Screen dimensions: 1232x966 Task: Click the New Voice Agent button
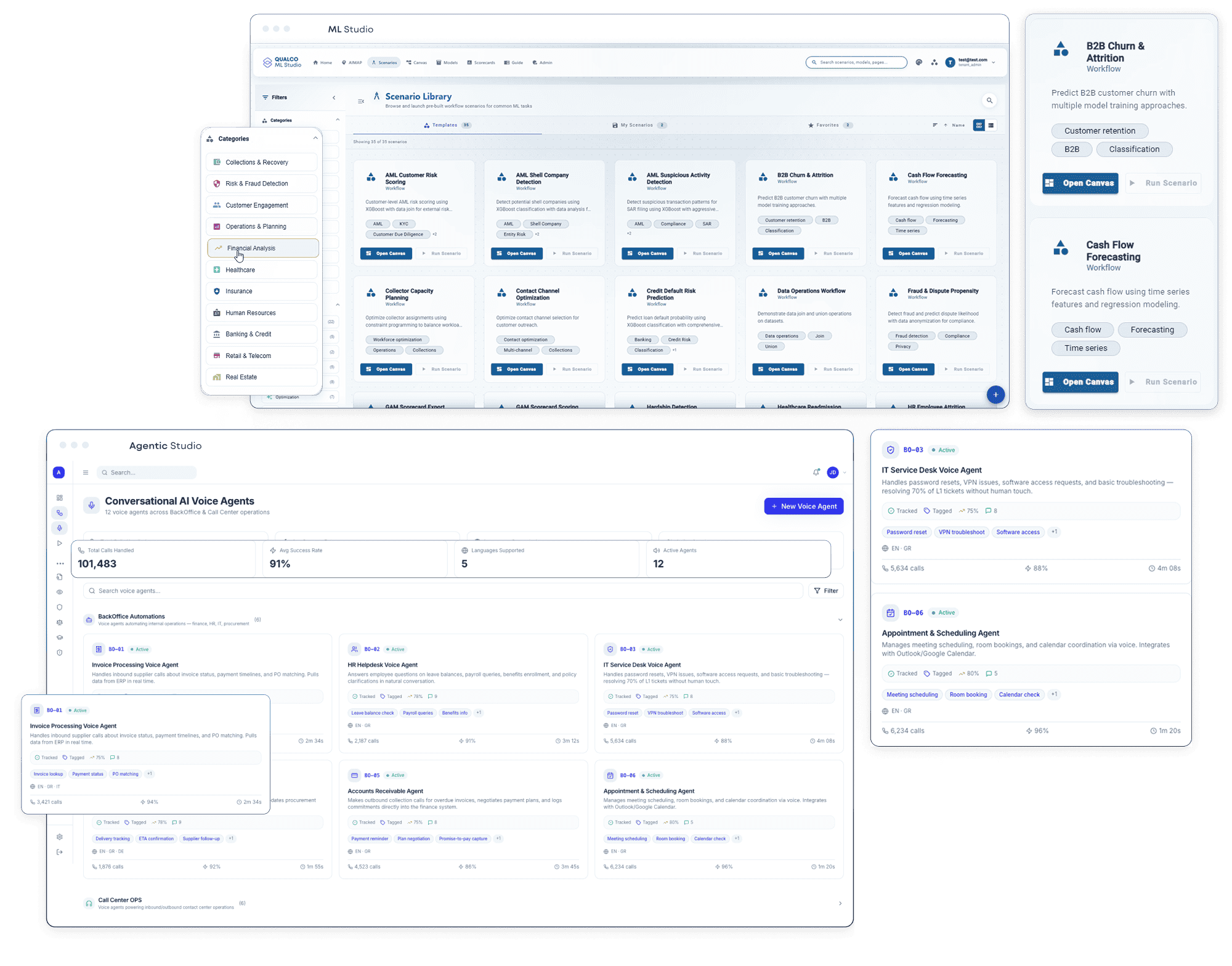pyautogui.click(x=804, y=506)
